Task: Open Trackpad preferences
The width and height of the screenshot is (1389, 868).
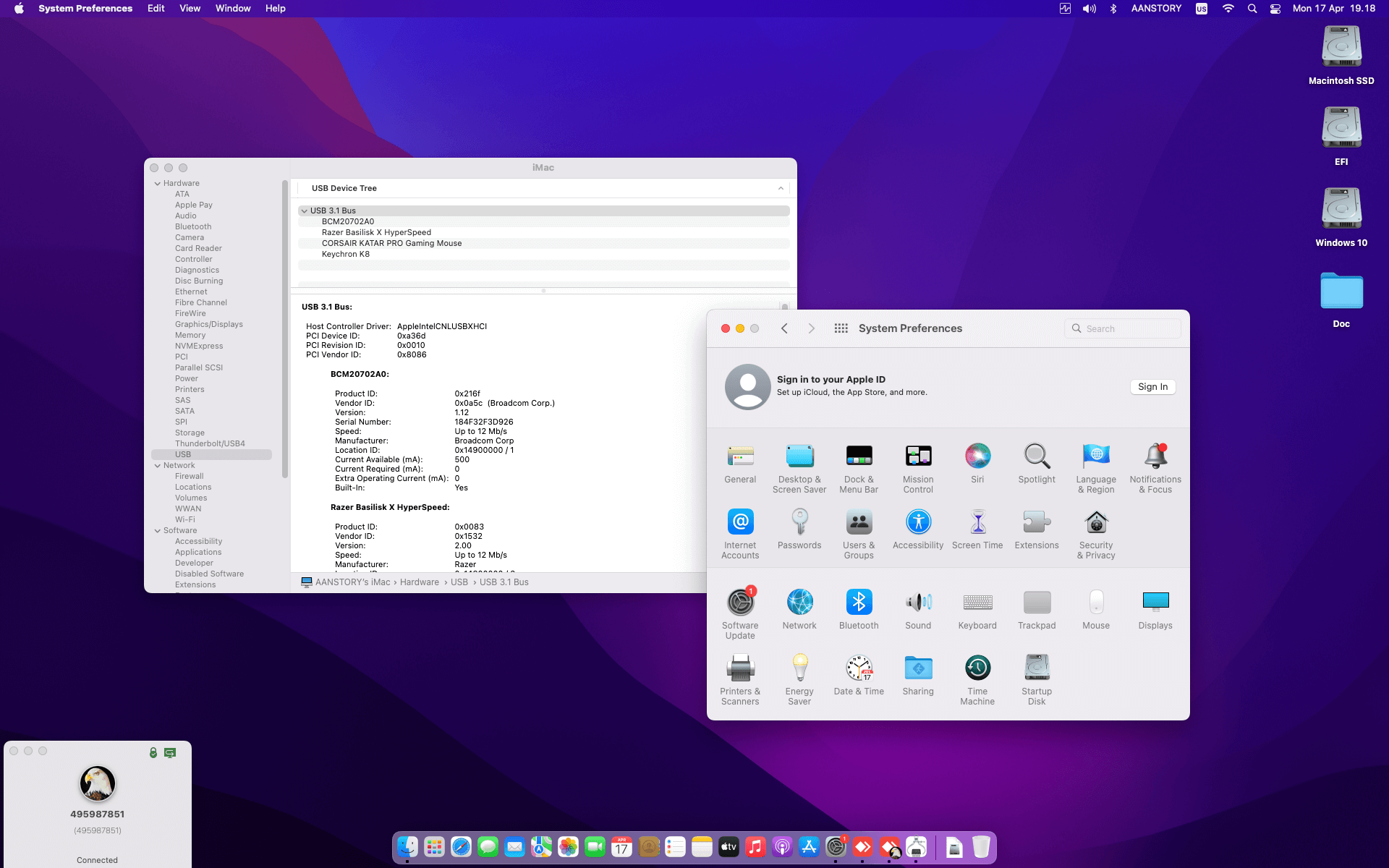Action: [1037, 601]
